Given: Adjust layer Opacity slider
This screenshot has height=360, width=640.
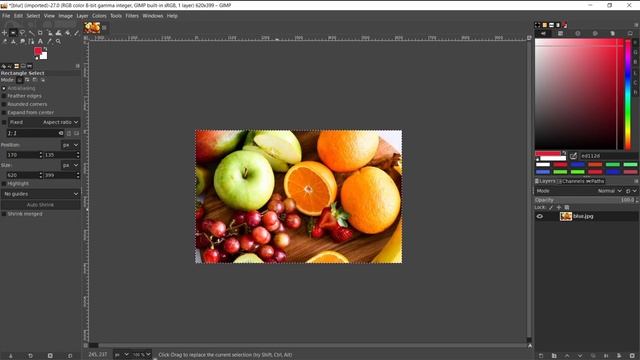Looking at the screenshot, I should [x=585, y=200].
